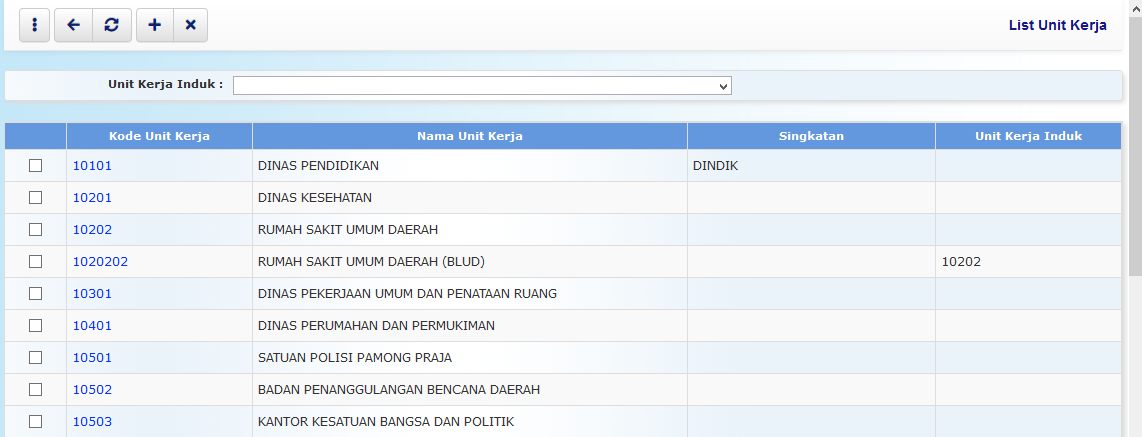Screen dimensions: 1142x437
Task: Click the plus icon to add unit
Action: point(154,26)
